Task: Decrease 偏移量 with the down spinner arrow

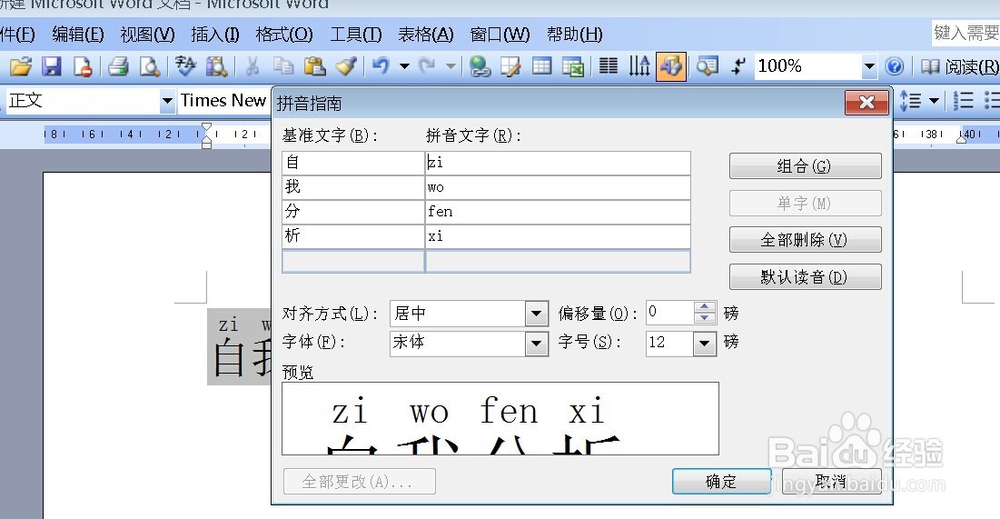Action: (704, 319)
